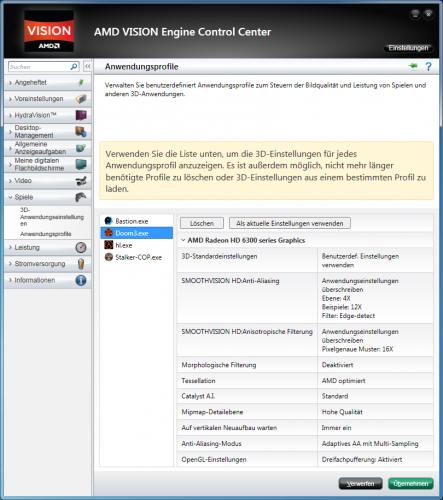Click the hl.exe profile icon

click(108, 245)
